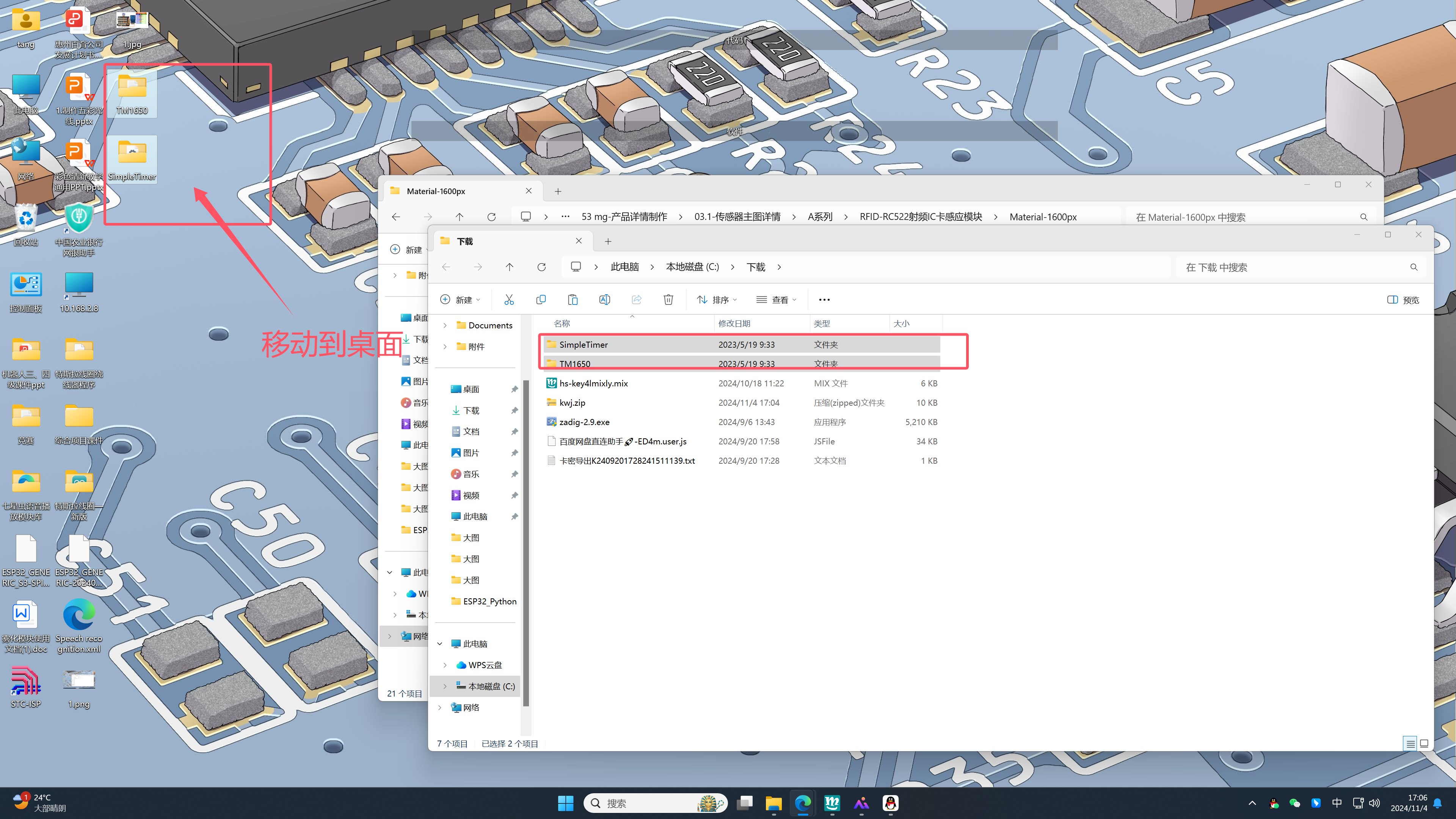Click the Delete trash icon
Image resolution: width=1456 pixels, height=819 pixels.
click(668, 300)
